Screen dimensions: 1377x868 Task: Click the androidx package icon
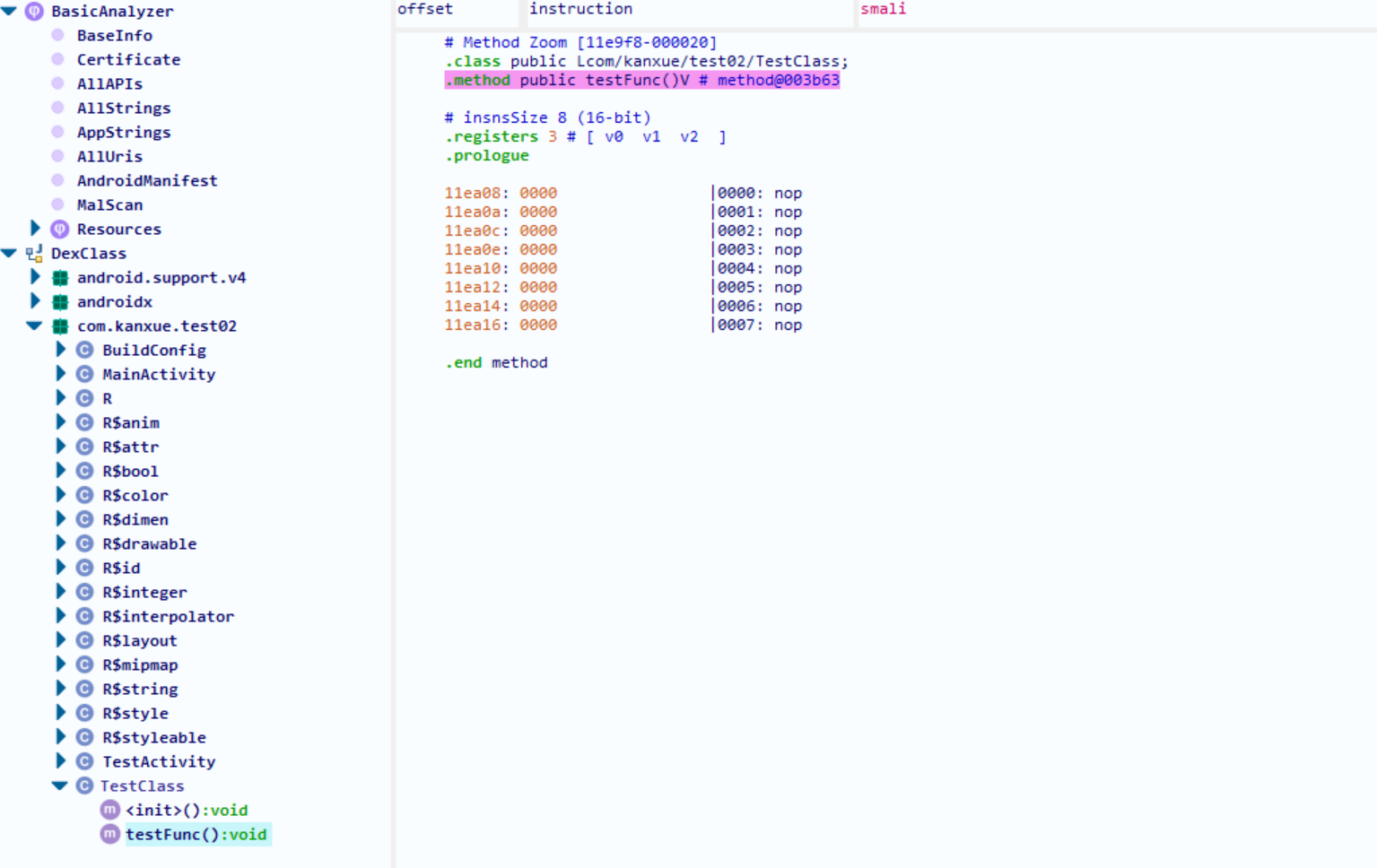click(x=60, y=302)
